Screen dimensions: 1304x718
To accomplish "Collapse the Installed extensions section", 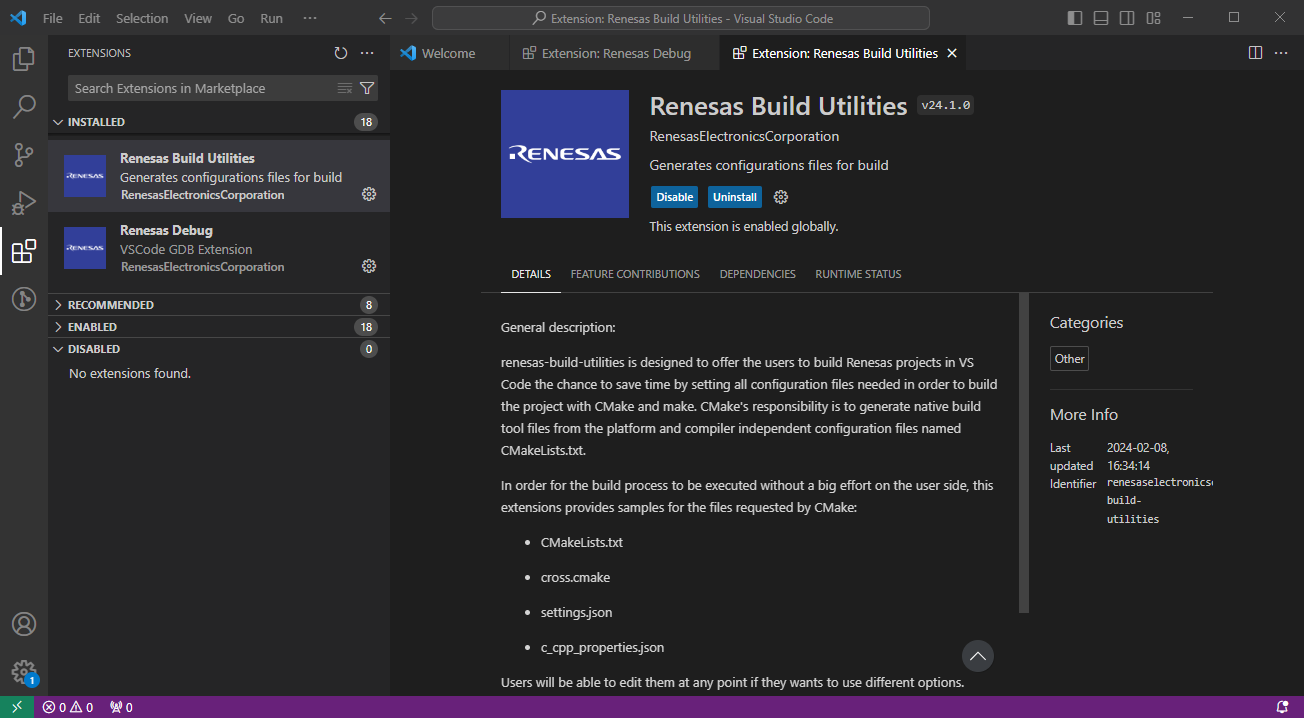I will click(x=219, y=122).
